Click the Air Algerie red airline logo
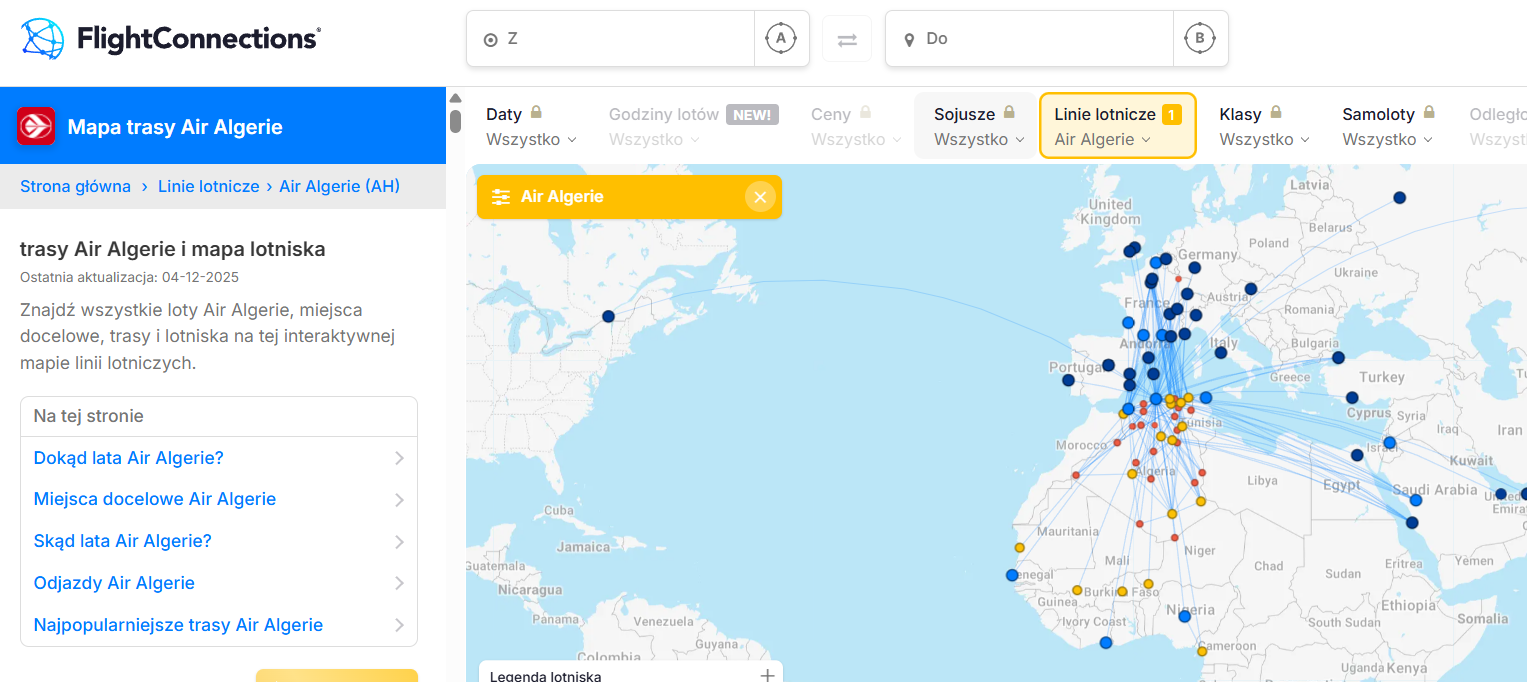This screenshot has height=682, width=1527. [36, 127]
